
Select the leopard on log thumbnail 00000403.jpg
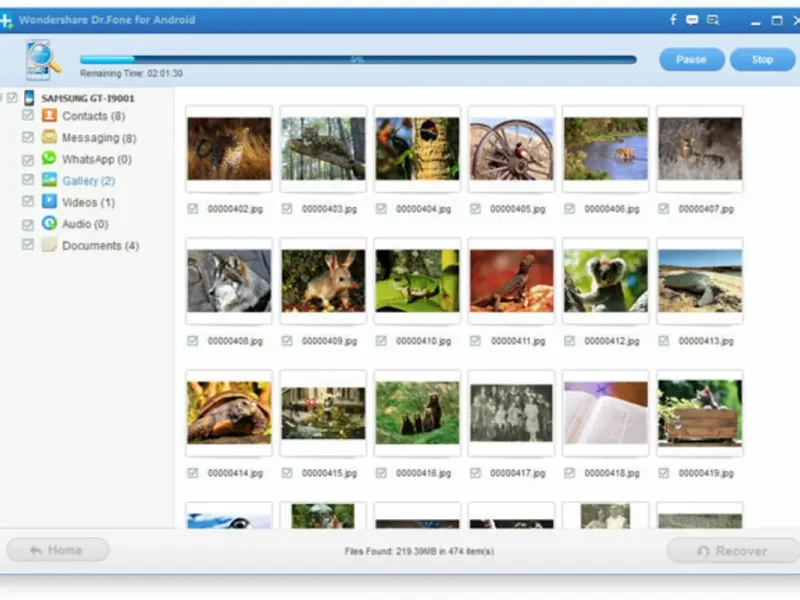click(x=323, y=148)
